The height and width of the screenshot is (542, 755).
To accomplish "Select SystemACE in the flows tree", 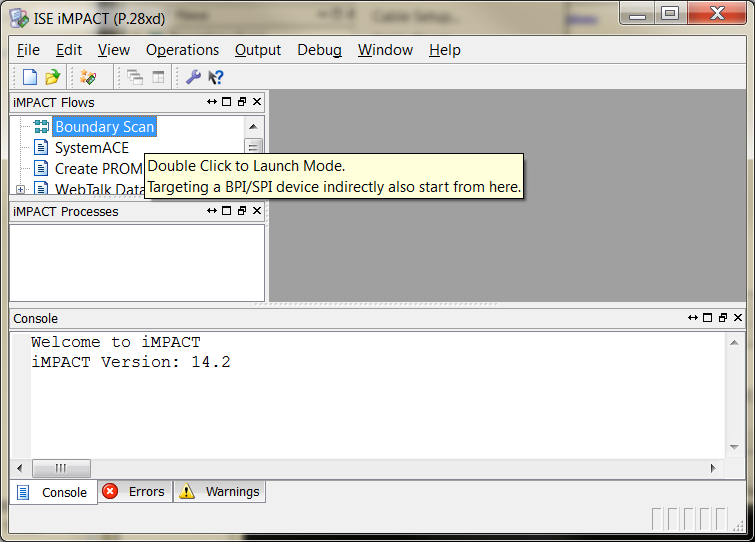I will [x=91, y=148].
